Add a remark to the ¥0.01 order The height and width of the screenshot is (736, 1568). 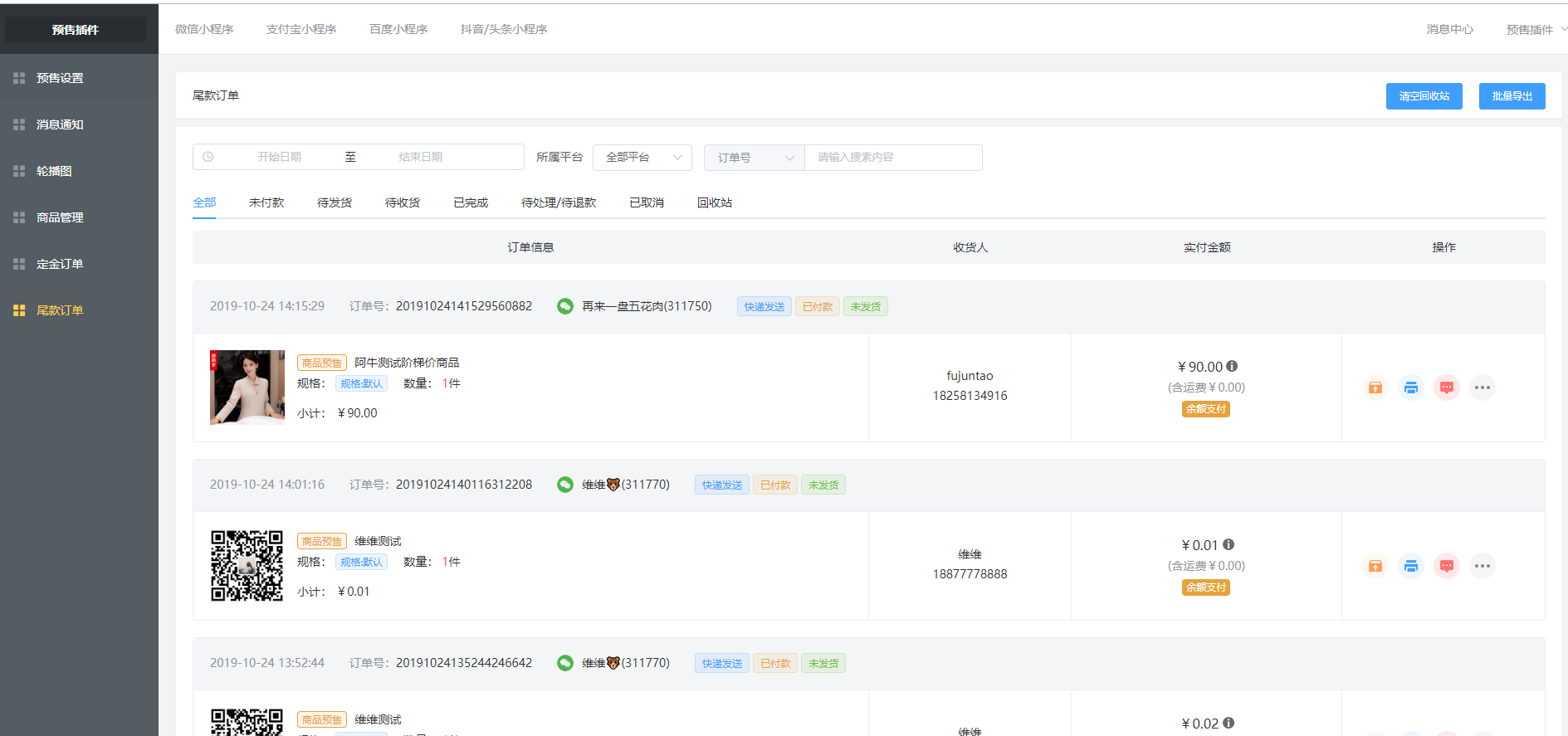click(1447, 566)
